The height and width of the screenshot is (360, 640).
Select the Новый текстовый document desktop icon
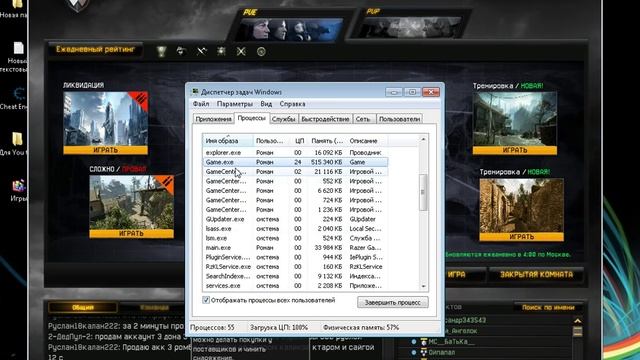pyautogui.click(x=16, y=57)
